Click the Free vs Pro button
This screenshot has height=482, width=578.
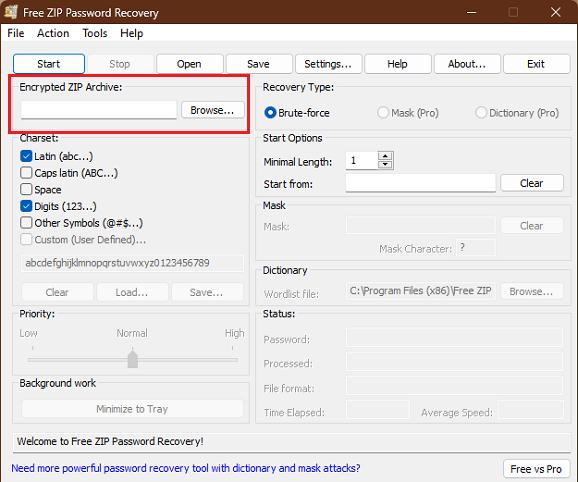(x=536, y=469)
